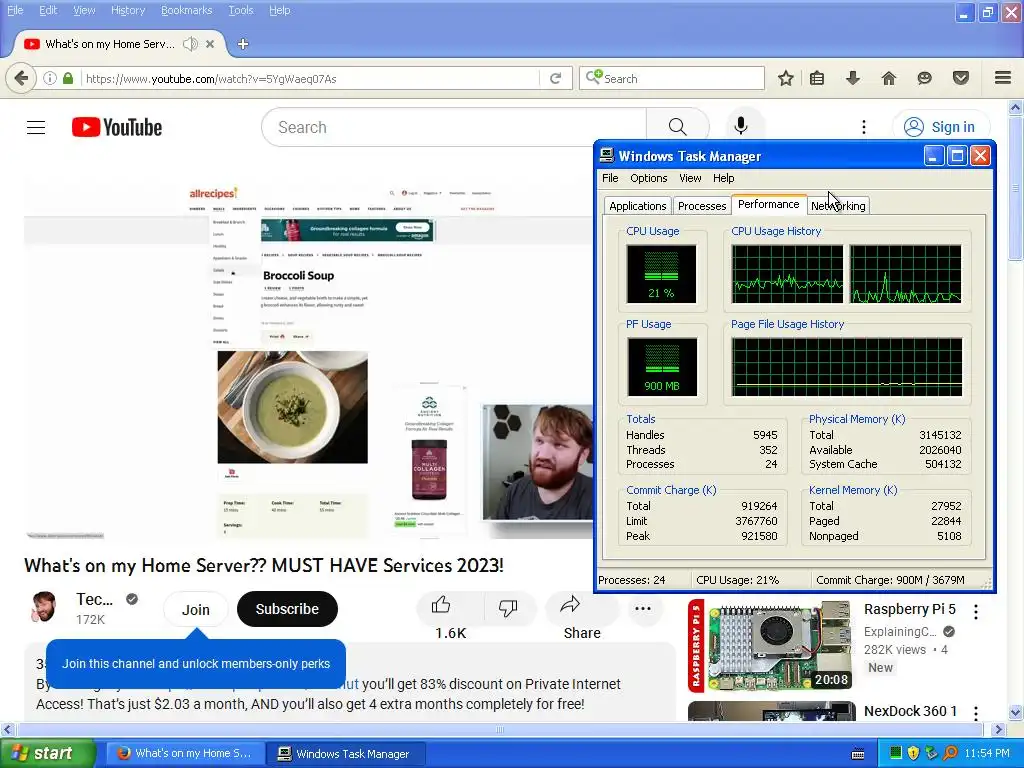Open a new tab with plus icon
The height and width of the screenshot is (768, 1024).
(x=243, y=44)
